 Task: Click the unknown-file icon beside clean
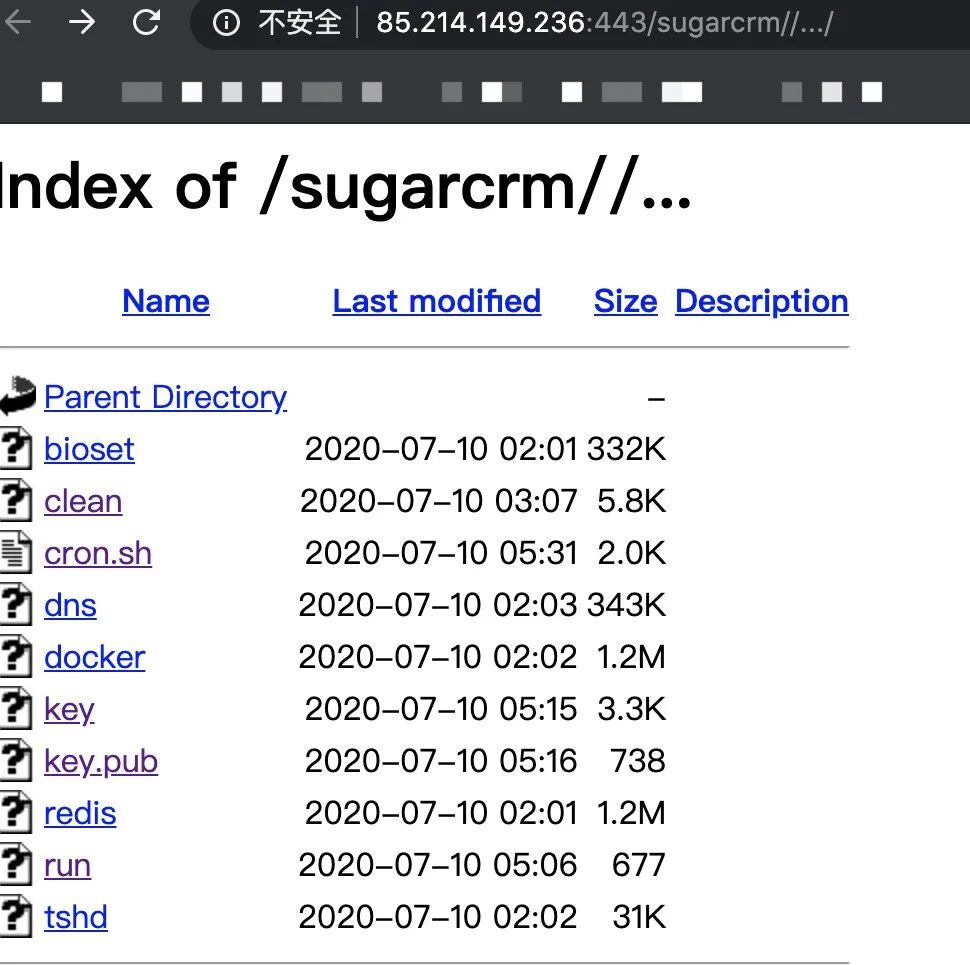point(16,500)
